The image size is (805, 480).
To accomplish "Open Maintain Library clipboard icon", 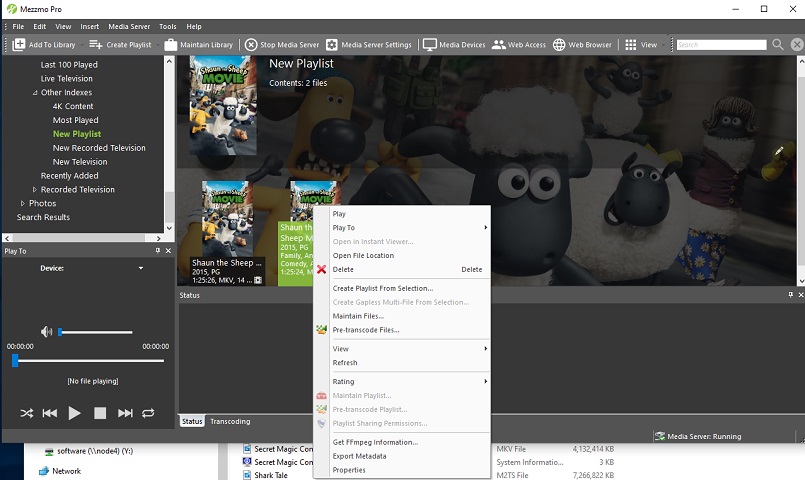I will [x=170, y=45].
